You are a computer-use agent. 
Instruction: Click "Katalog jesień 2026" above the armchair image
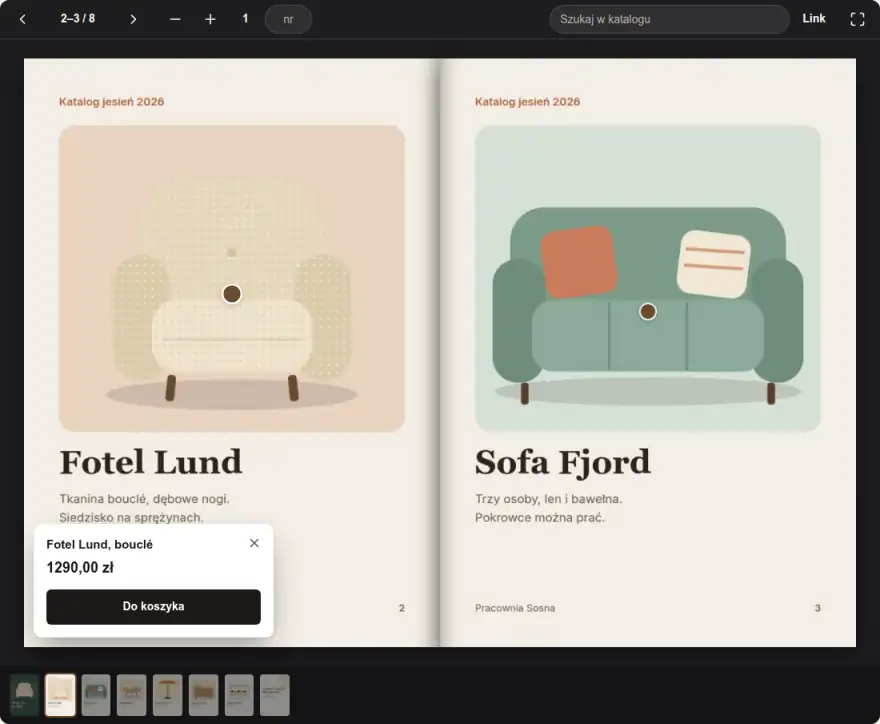pyautogui.click(x=112, y=102)
